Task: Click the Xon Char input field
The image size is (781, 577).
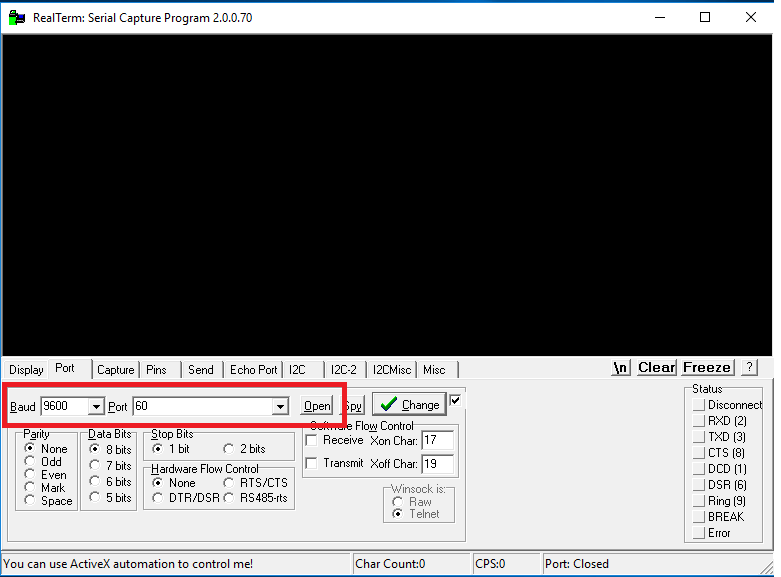Action: 437,440
